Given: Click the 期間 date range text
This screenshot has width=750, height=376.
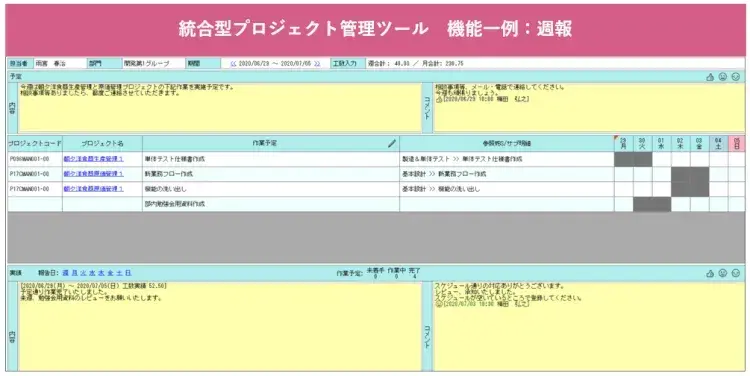Looking at the screenshot, I should click(x=275, y=64).
